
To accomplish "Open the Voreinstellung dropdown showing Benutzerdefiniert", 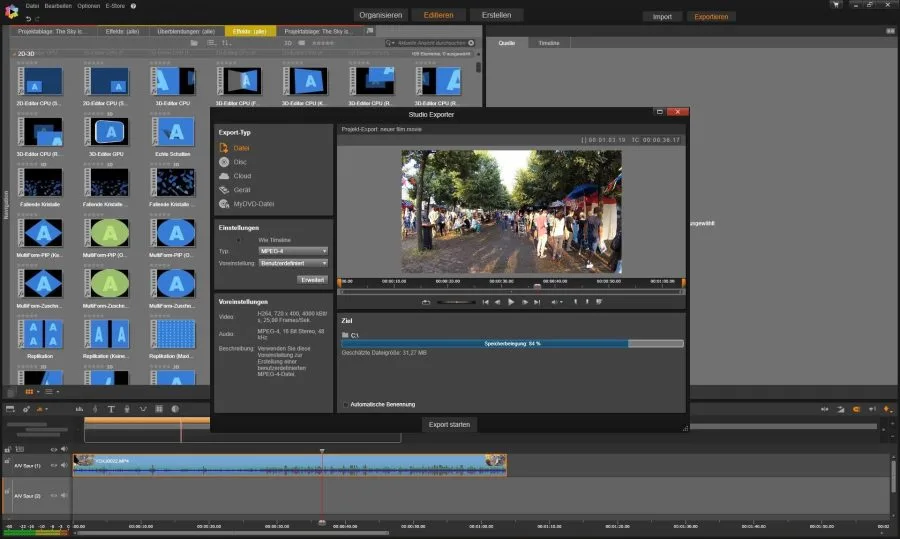I will pyautogui.click(x=293, y=263).
